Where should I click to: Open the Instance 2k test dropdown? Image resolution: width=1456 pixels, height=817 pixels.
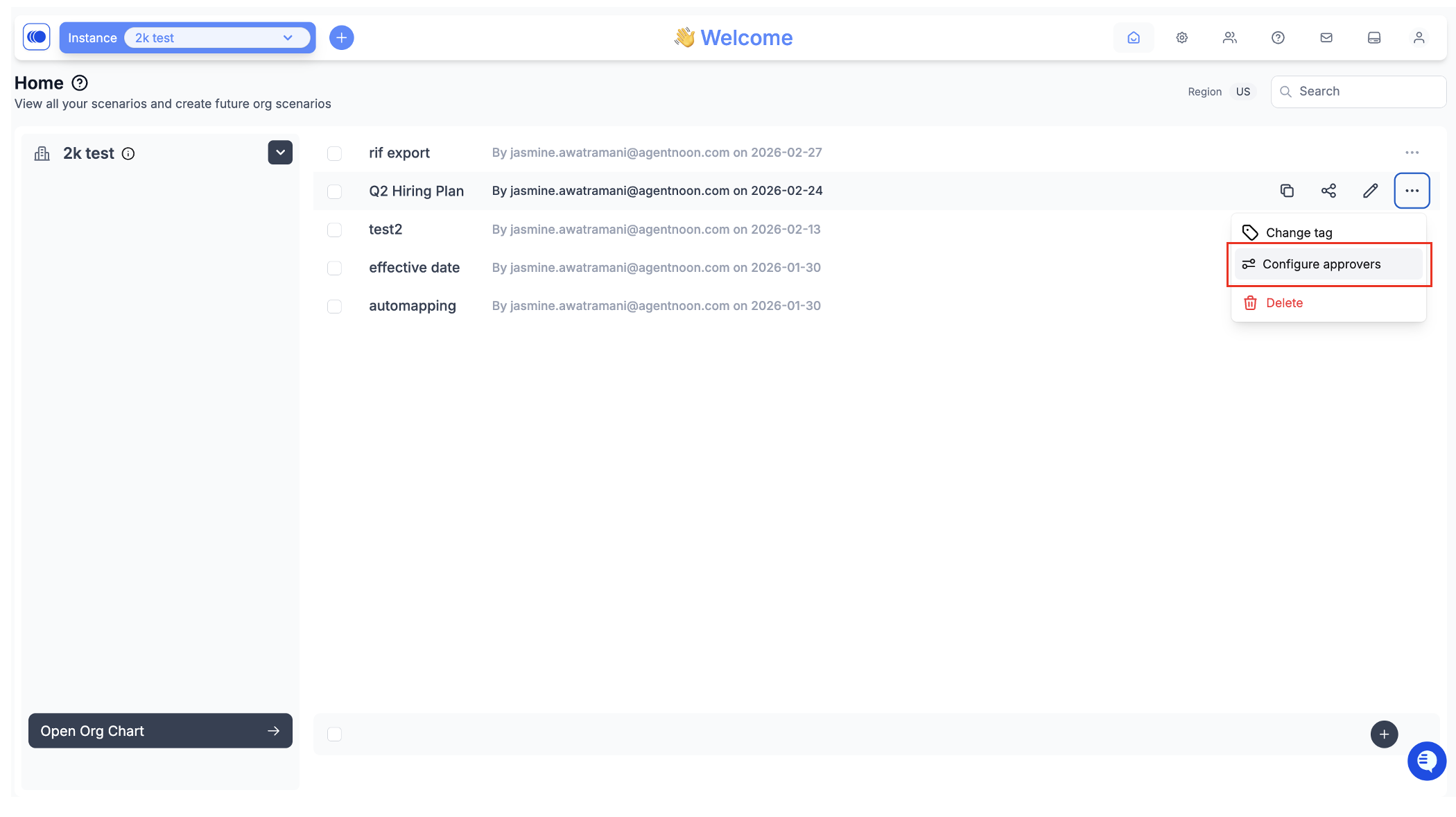[216, 37]
